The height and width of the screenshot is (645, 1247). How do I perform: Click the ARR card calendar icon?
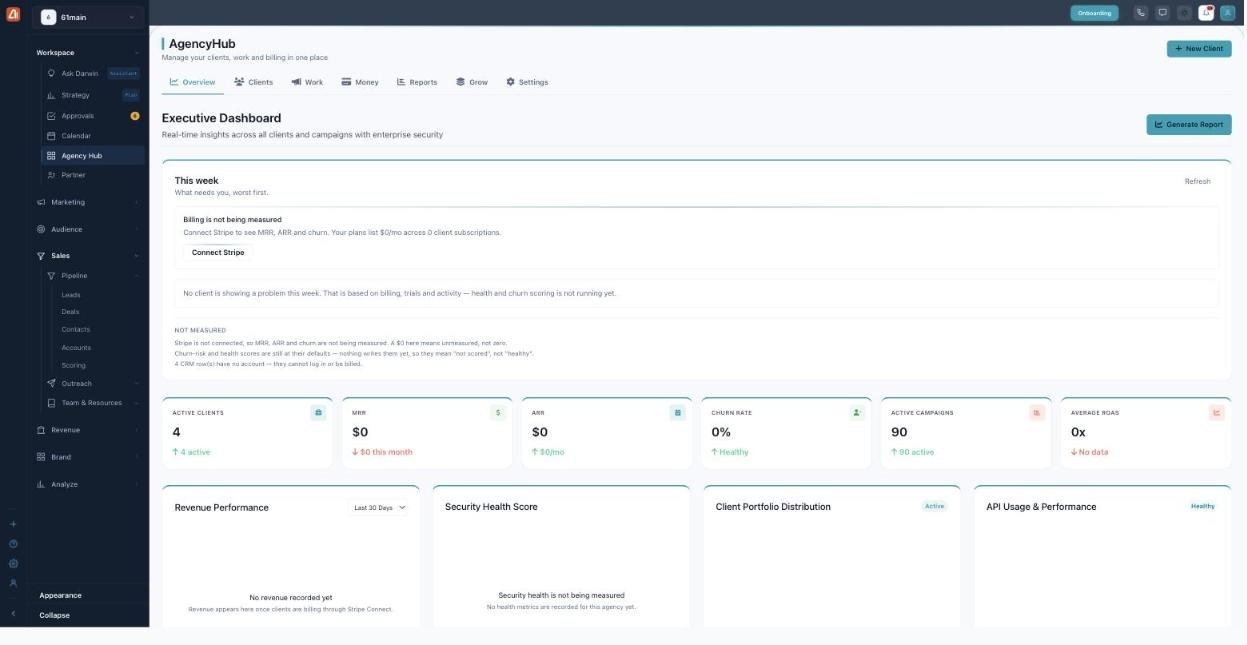(677, 412)
